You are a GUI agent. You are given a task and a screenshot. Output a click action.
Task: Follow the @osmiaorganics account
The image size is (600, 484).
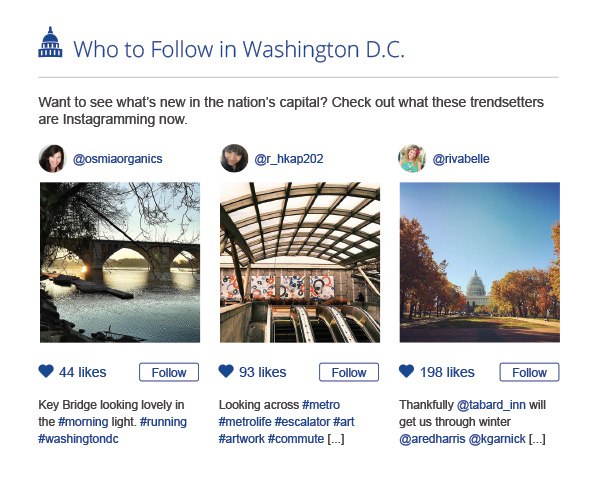169,372
